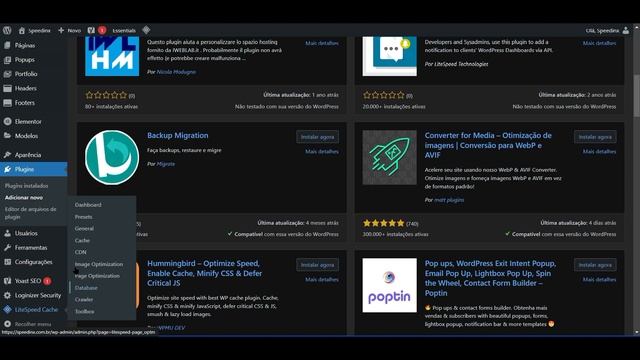Open the Novo new content menu
Viewport: 640px width, 360px height.
point(70,30)
